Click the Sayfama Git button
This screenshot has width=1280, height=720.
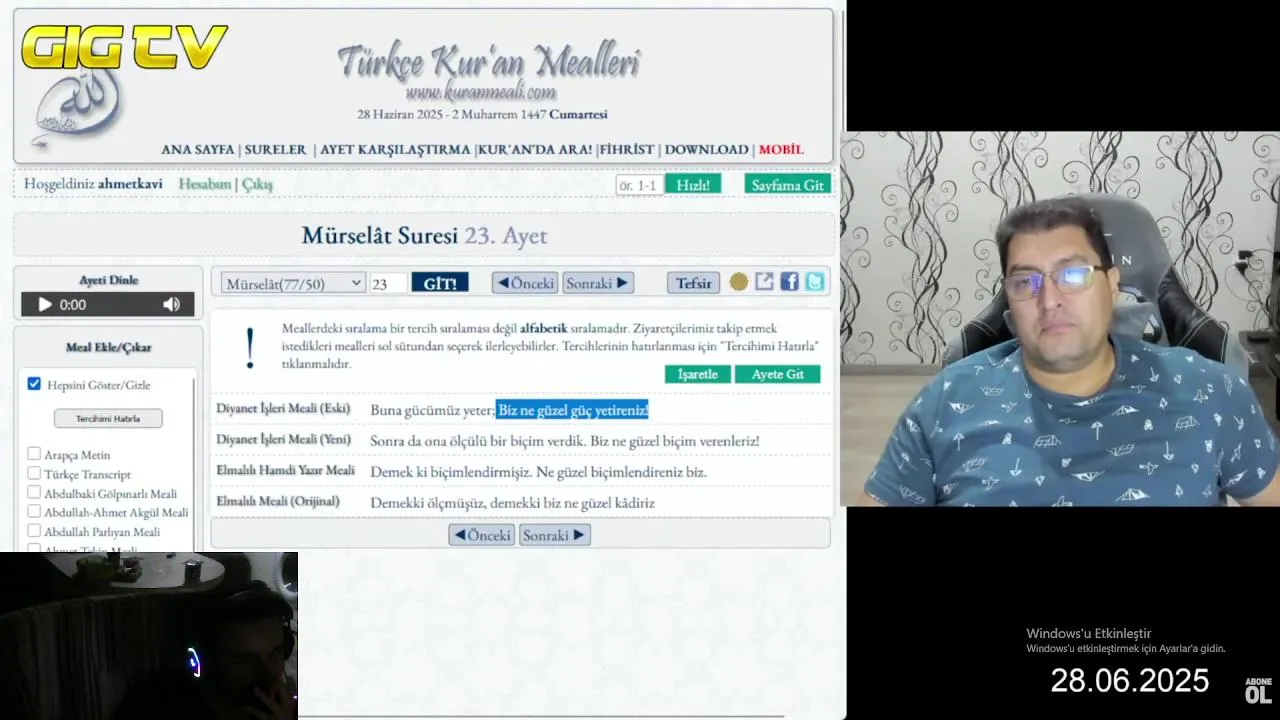pos(788,185)
